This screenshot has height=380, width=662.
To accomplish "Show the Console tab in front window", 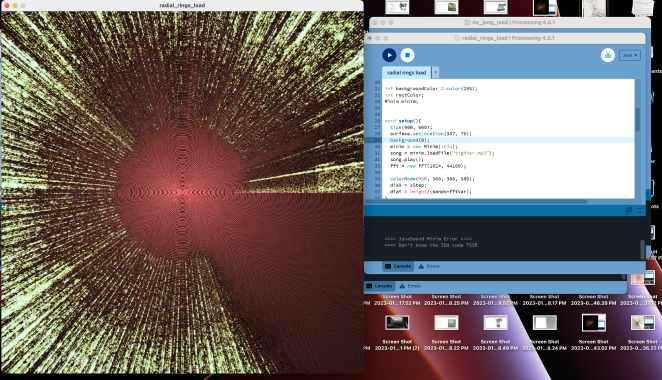I will [398, 266].
